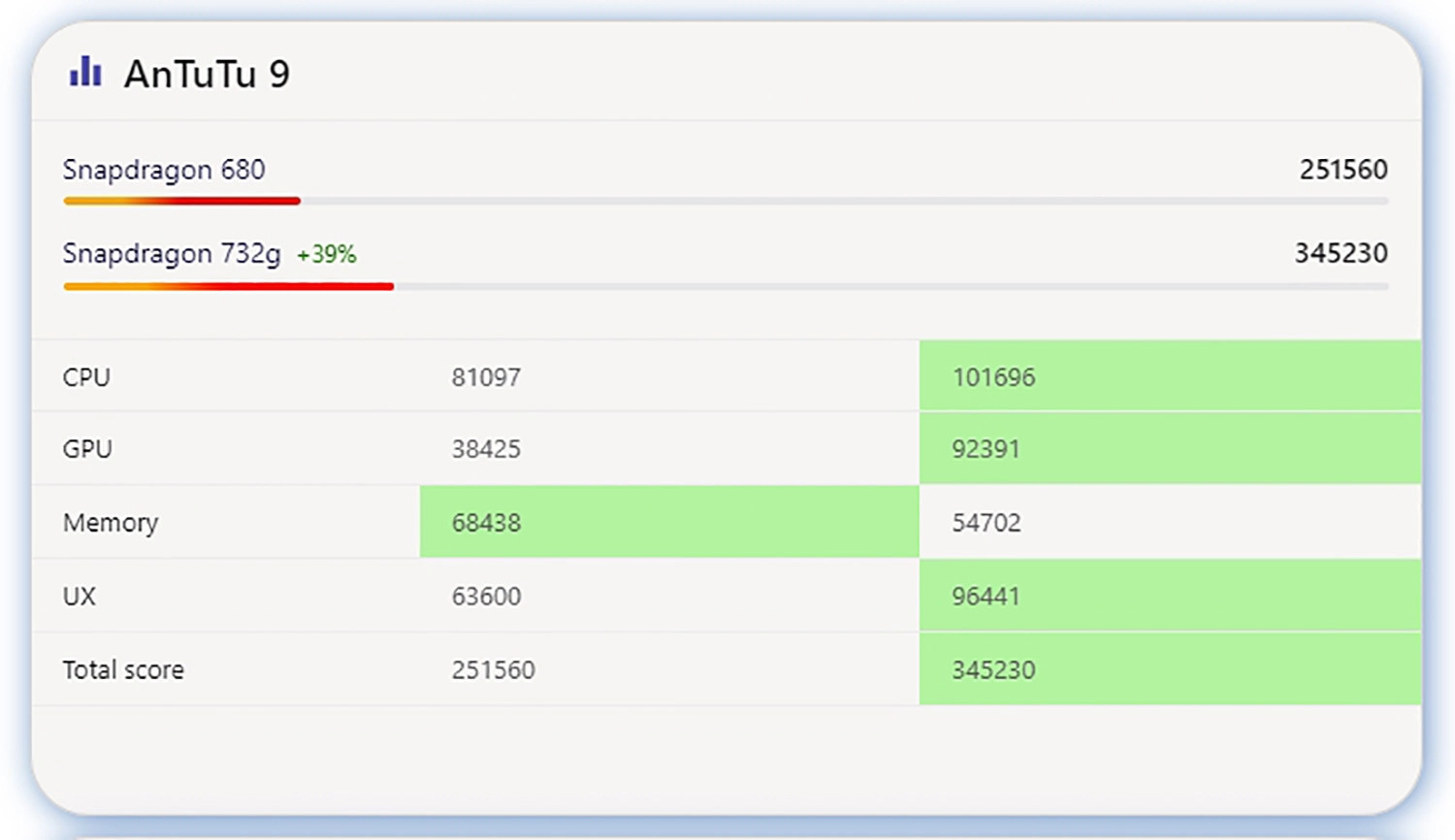Click the Snapdragon 680 score 251560 above the bar

pyautogui.click(x=1343, y=170)
